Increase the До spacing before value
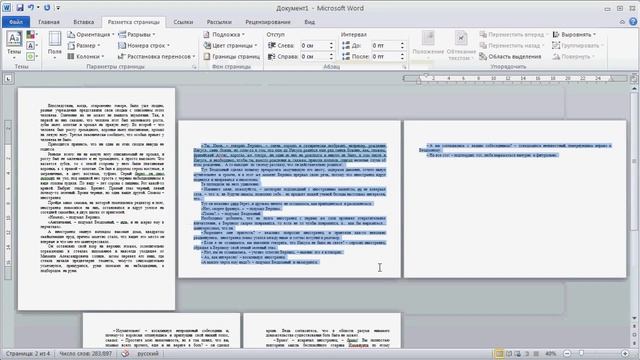 402,43
